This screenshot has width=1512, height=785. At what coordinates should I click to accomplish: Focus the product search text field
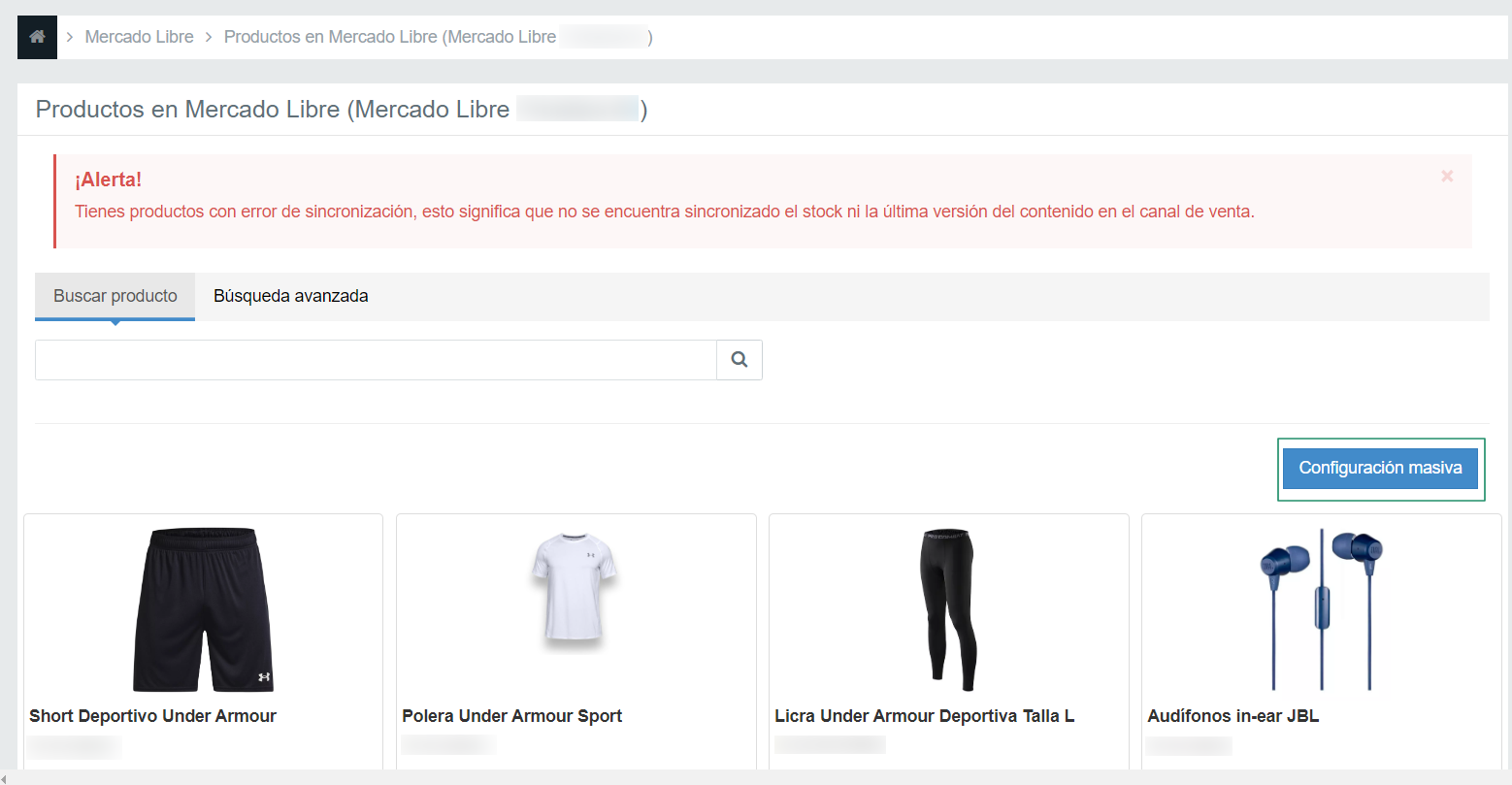click(376, 360)
